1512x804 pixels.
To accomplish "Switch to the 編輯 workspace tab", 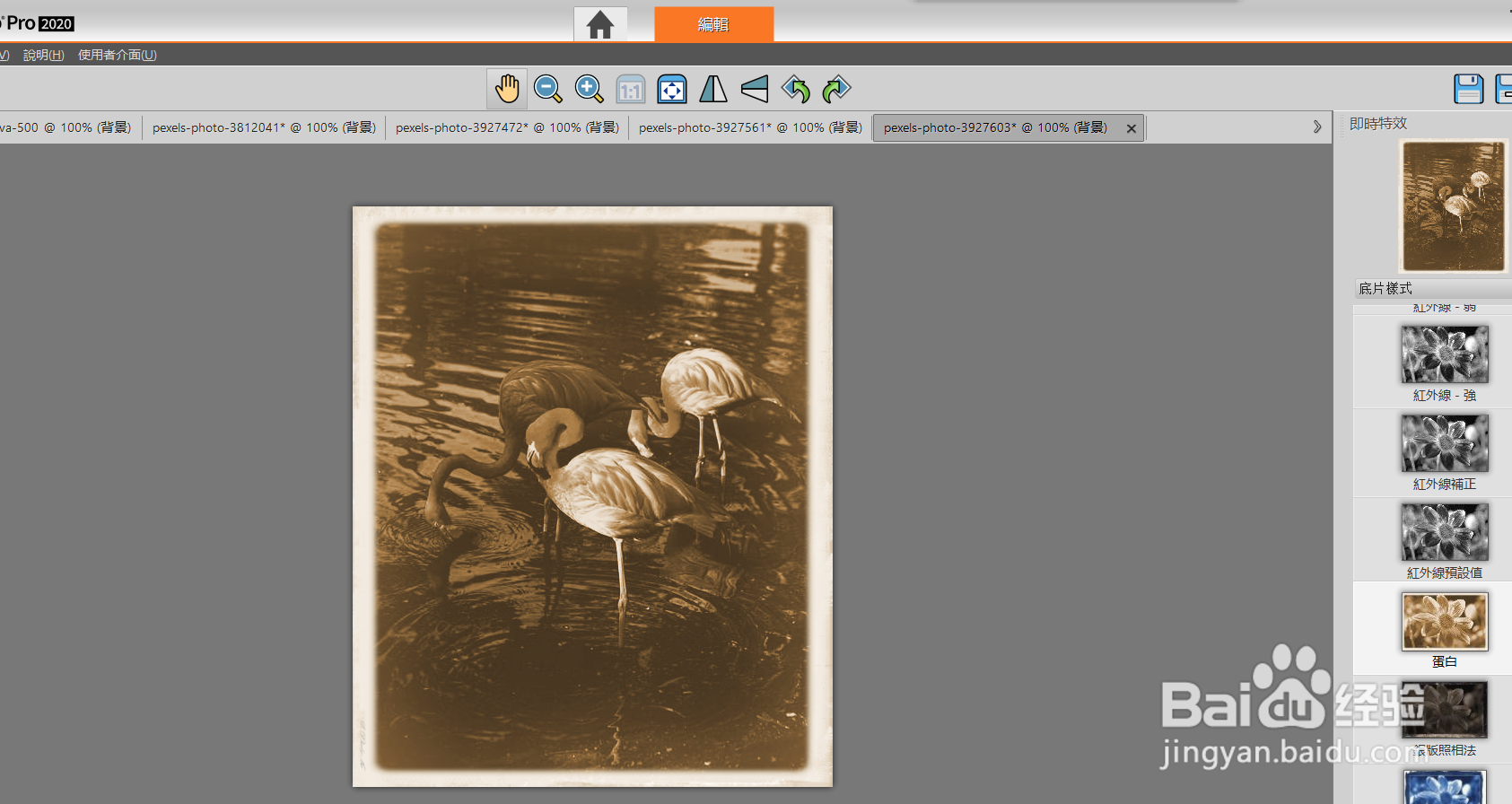I will [x=714, y=24].
